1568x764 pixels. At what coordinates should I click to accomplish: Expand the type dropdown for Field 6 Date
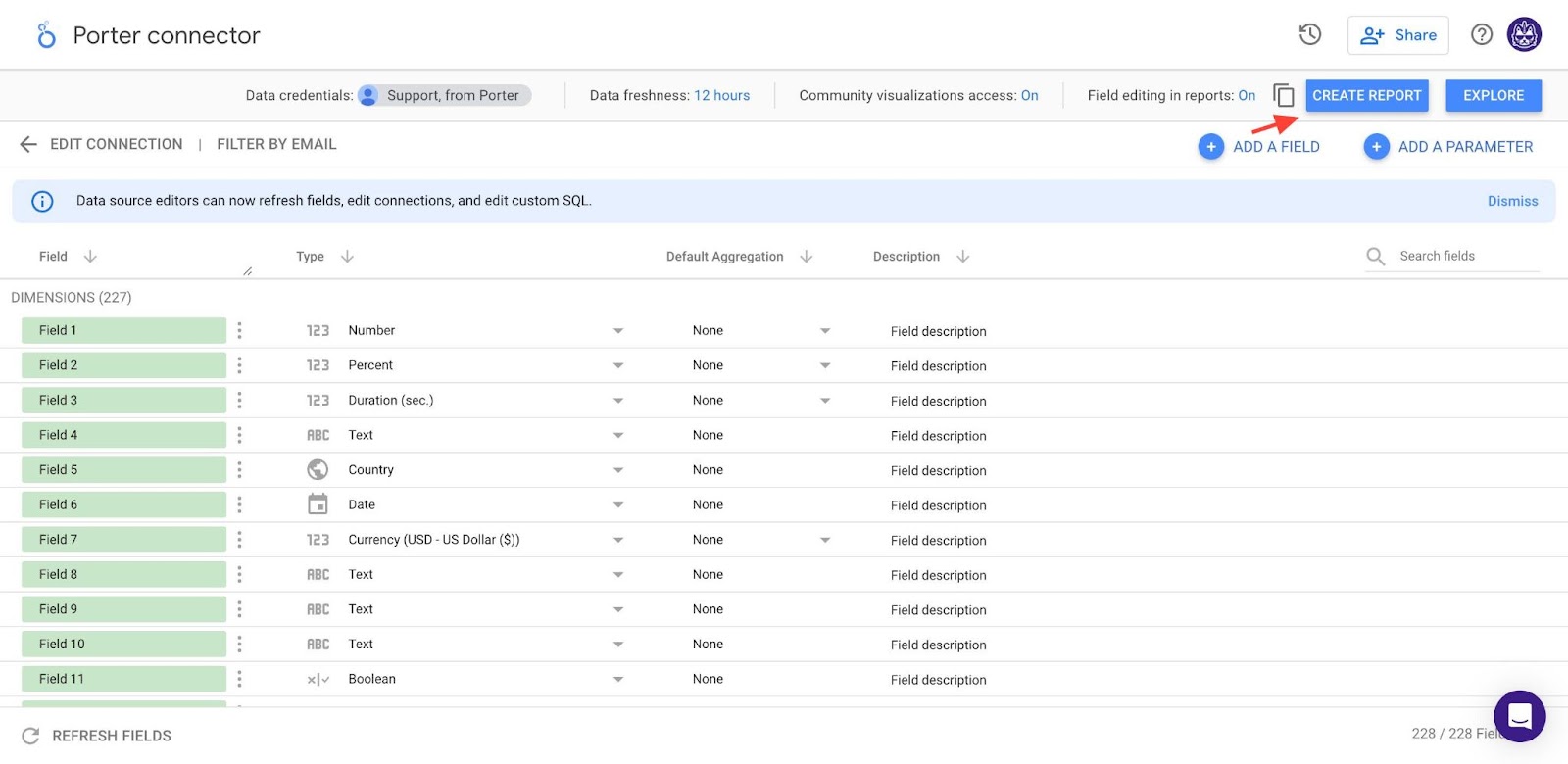[x=618, y=505]
